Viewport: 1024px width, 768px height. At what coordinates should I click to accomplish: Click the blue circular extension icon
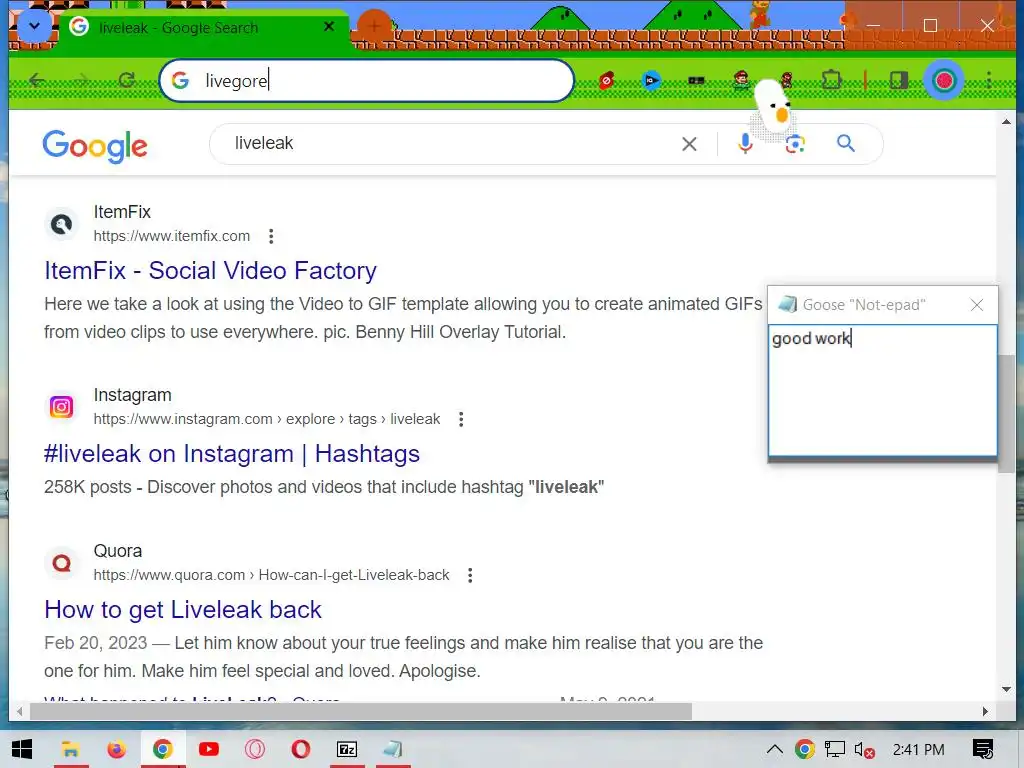tap(651, 81)
